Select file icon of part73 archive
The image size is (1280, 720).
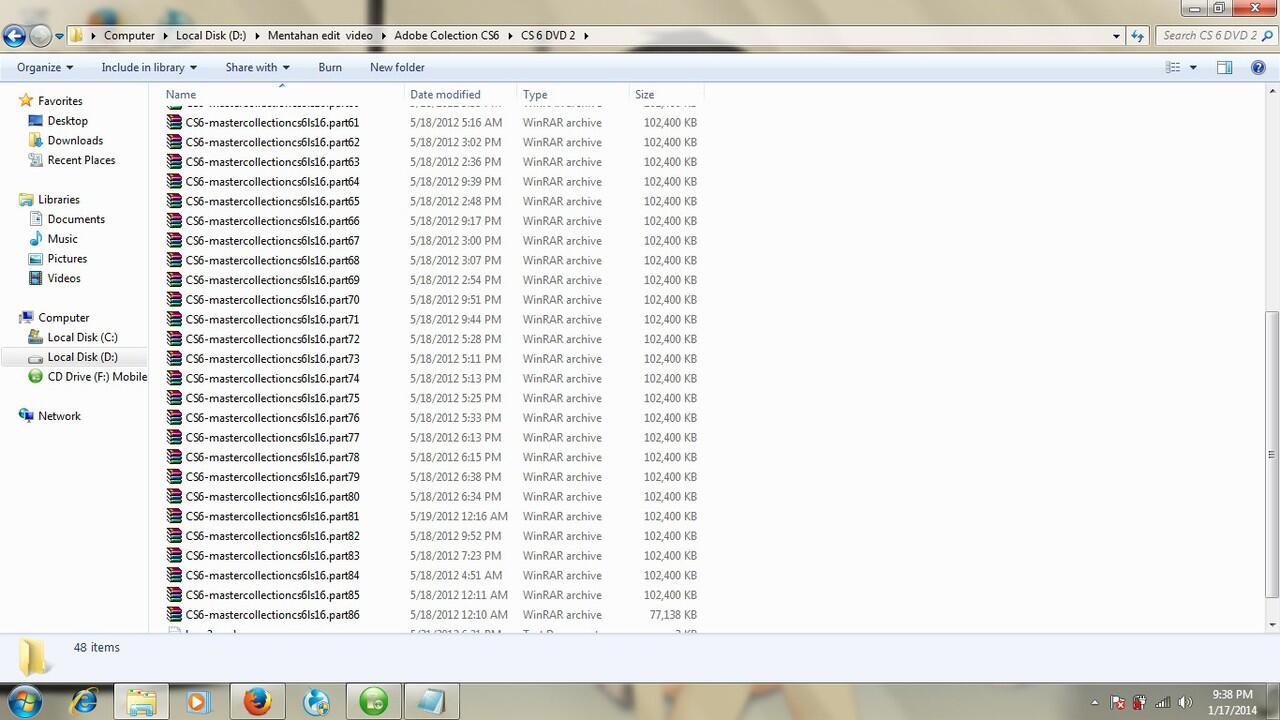(175, 358)
